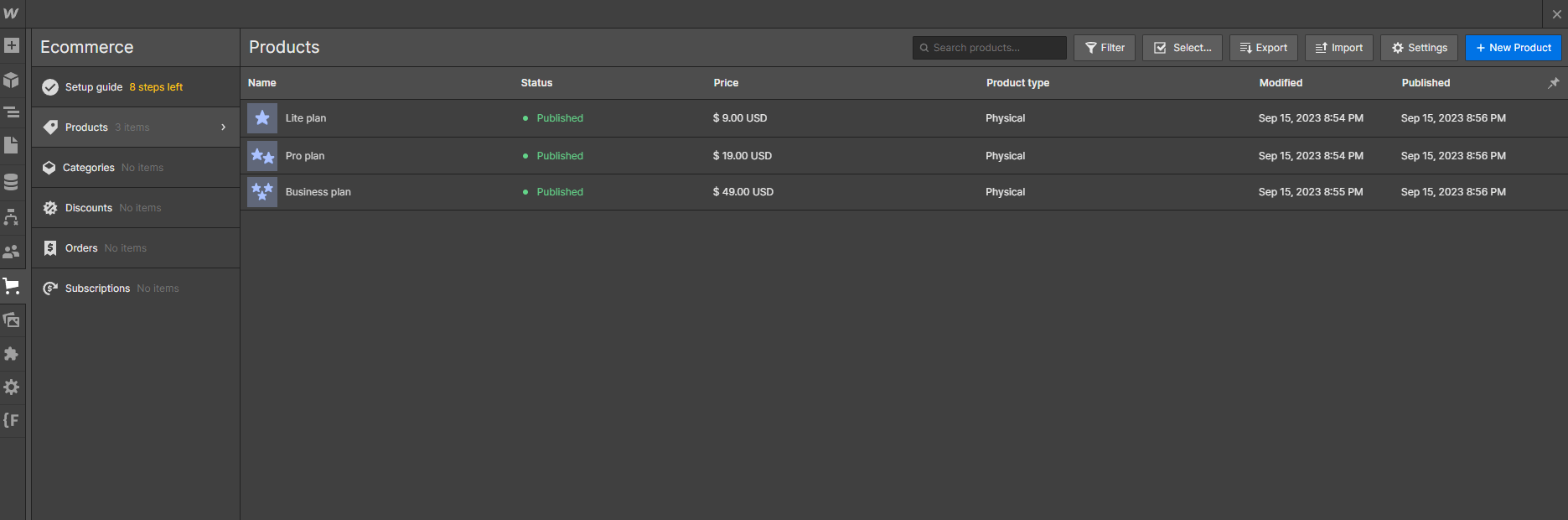1568x520 pixels.
Task: Sort by Name column header
Action: coord(262,83)
